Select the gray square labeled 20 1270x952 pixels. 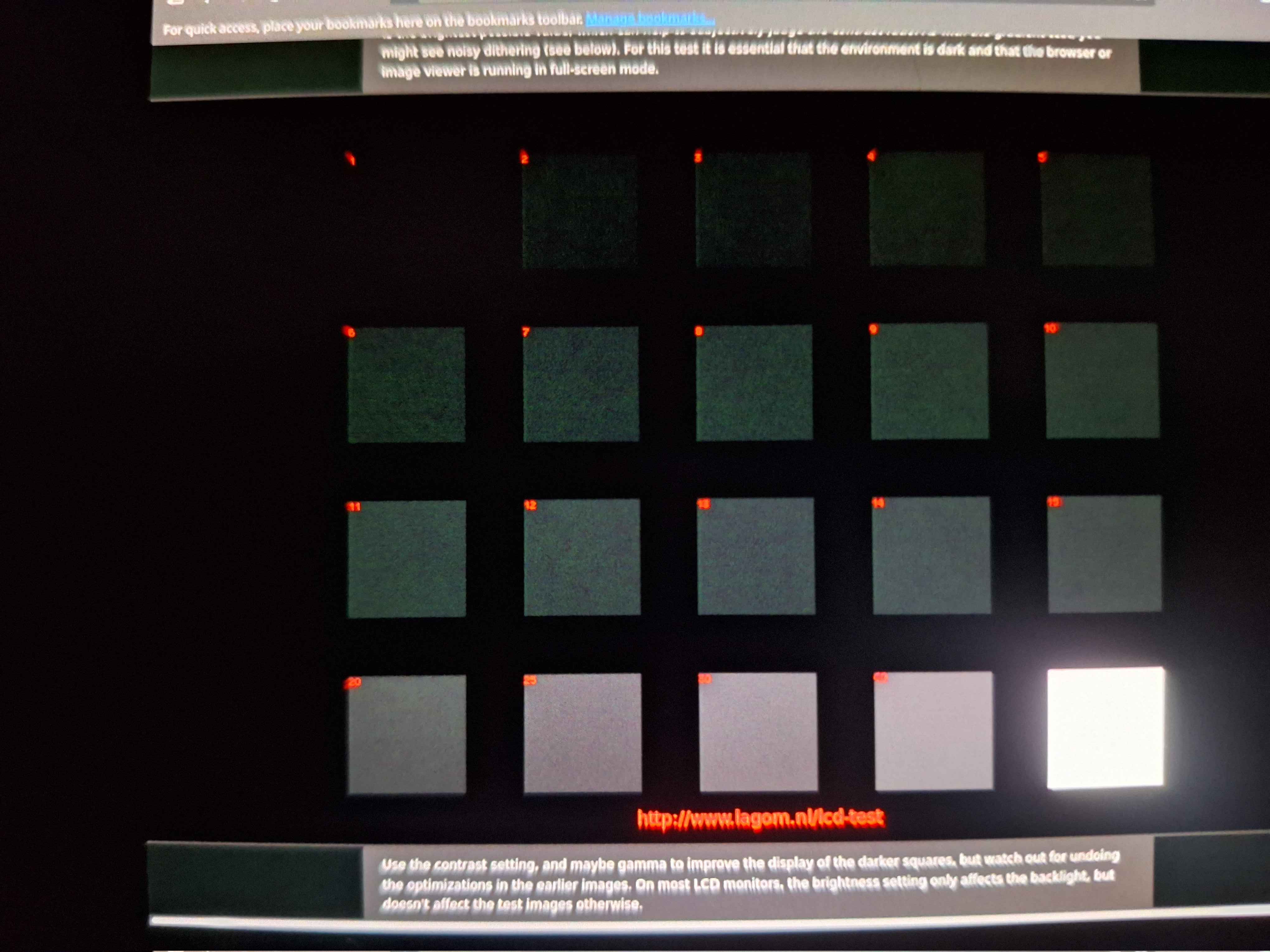(x=407, y=735)
